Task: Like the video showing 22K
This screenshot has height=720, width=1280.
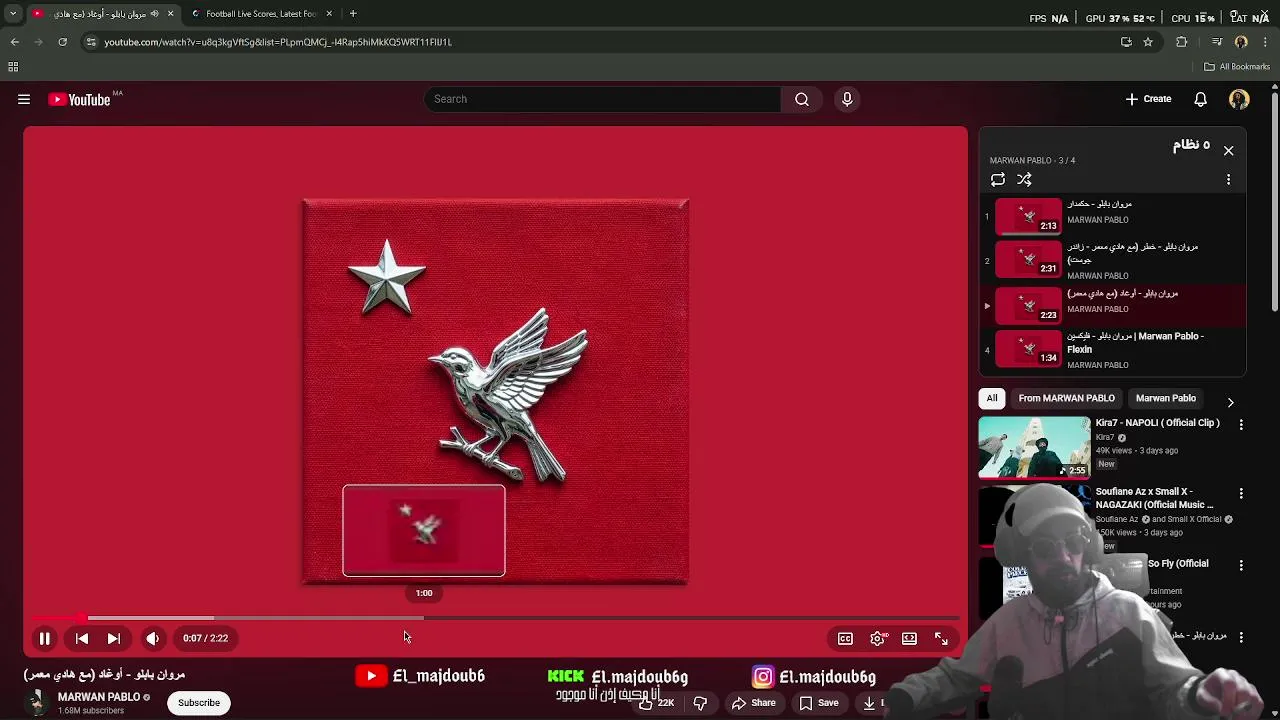Action: 657,703
